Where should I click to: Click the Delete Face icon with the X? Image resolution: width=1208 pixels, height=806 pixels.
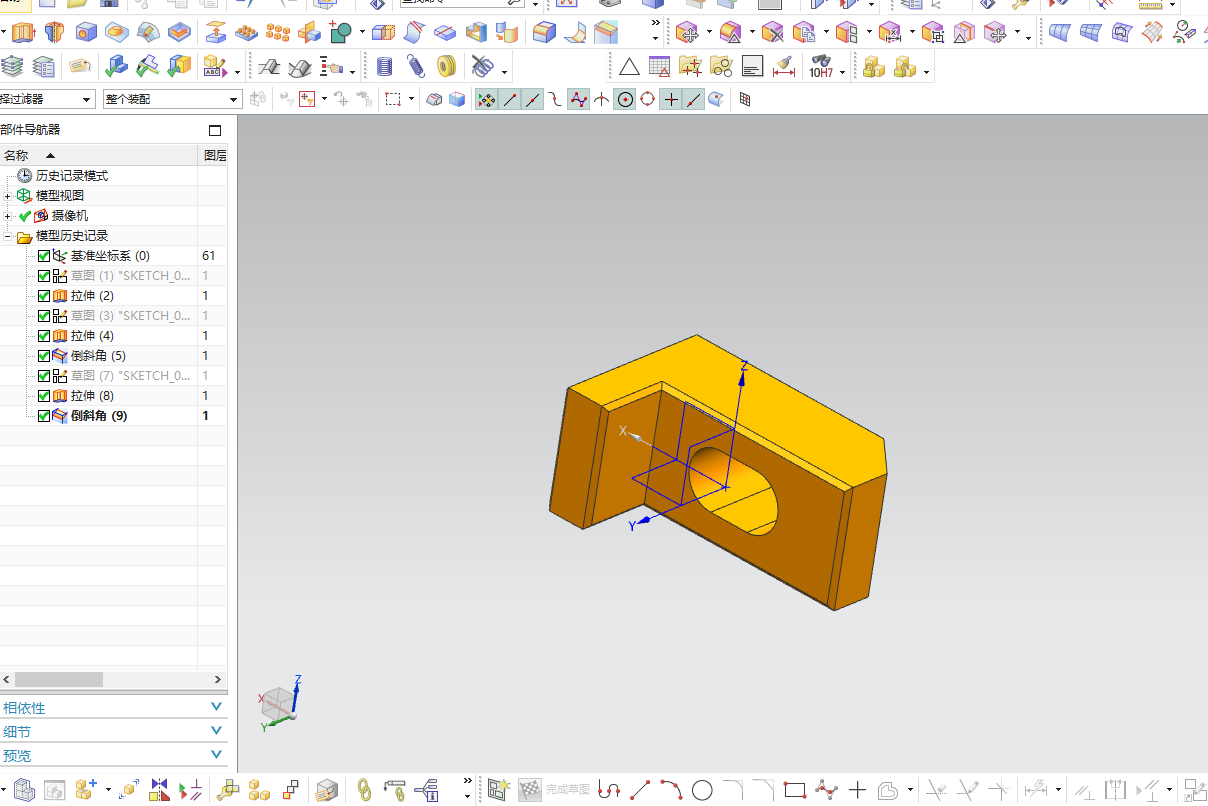pos(771,33)
